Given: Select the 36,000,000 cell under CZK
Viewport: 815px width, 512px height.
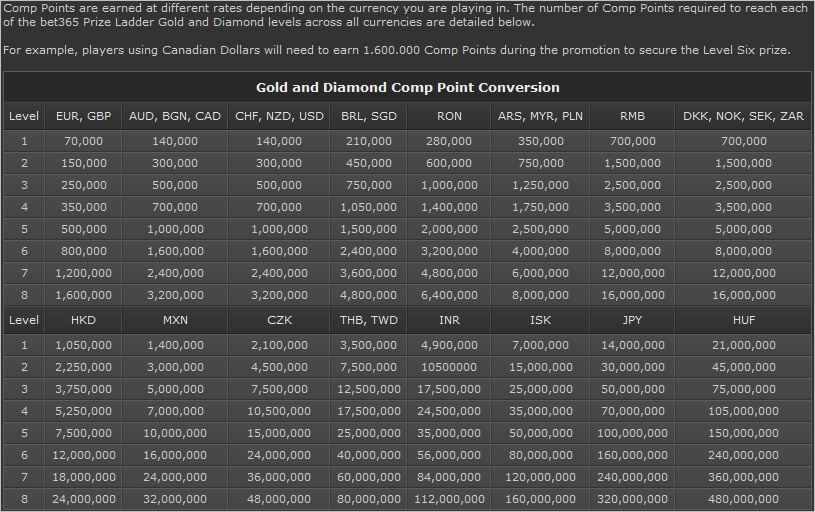Looking at the screenshot, I should click(x=279, y=477).
